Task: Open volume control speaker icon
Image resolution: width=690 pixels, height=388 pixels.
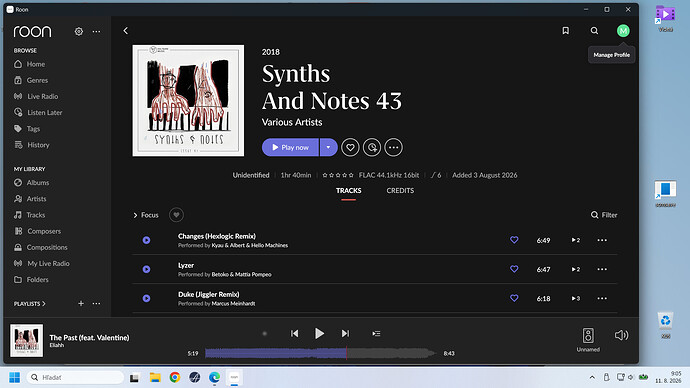Action: [621, 335]
